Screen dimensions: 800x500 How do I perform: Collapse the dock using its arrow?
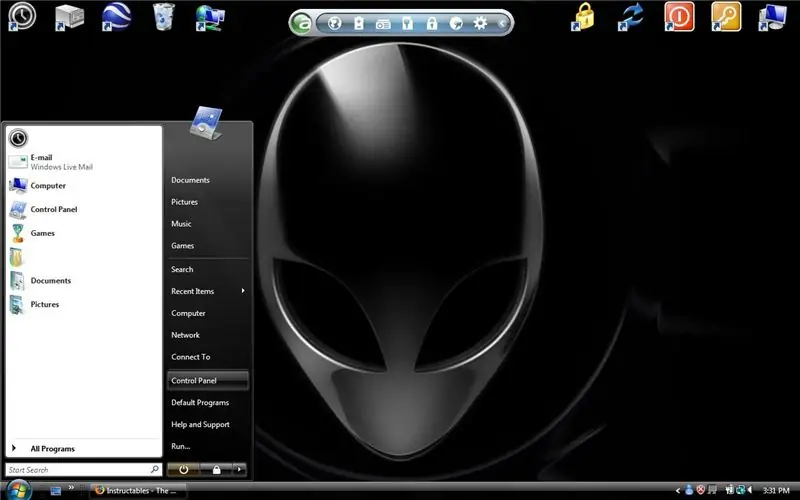point(502,23)
